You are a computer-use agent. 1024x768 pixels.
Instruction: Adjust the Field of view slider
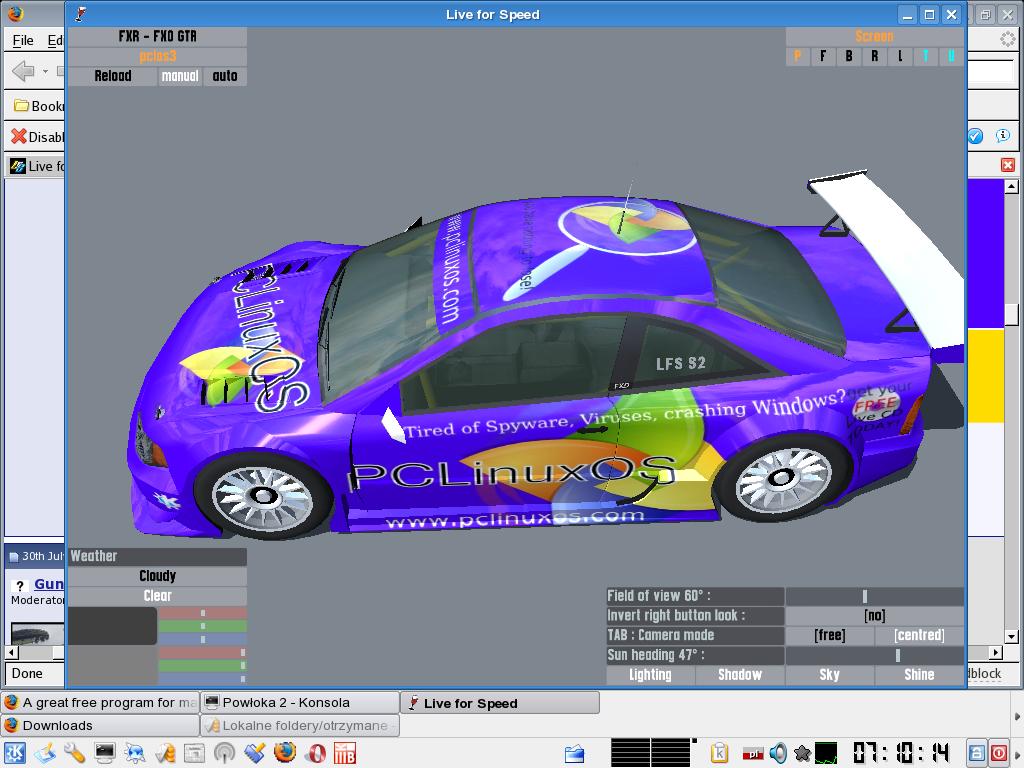click(874, 596)
